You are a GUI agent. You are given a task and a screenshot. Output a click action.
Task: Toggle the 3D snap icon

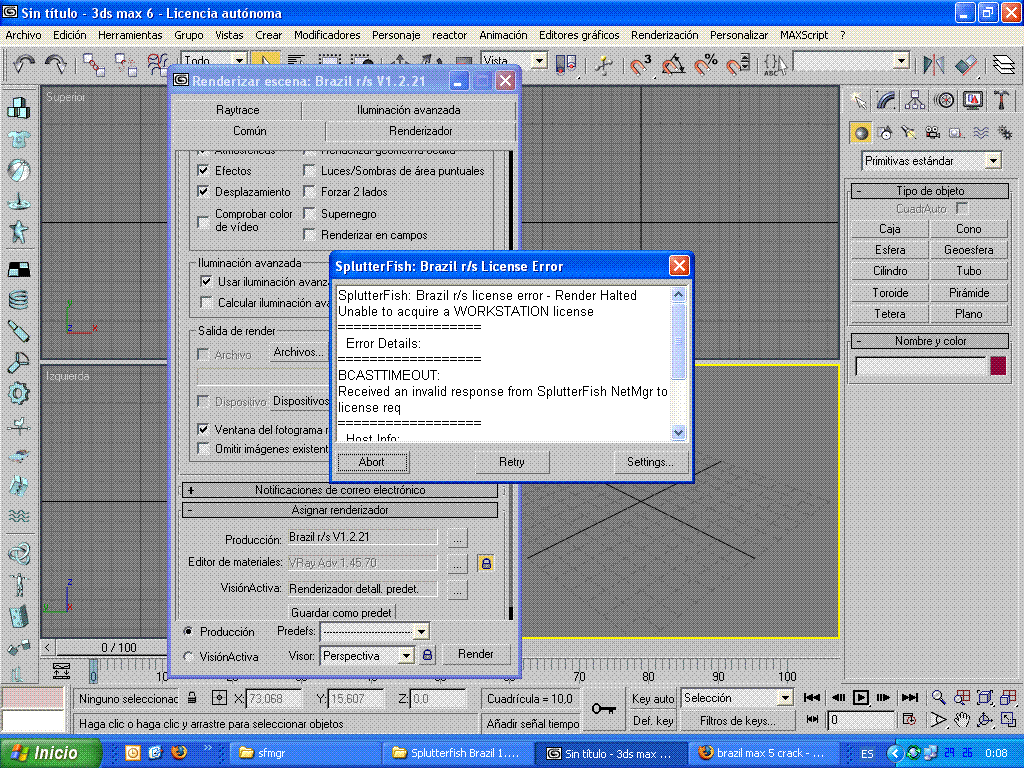(x=641, y=64)
